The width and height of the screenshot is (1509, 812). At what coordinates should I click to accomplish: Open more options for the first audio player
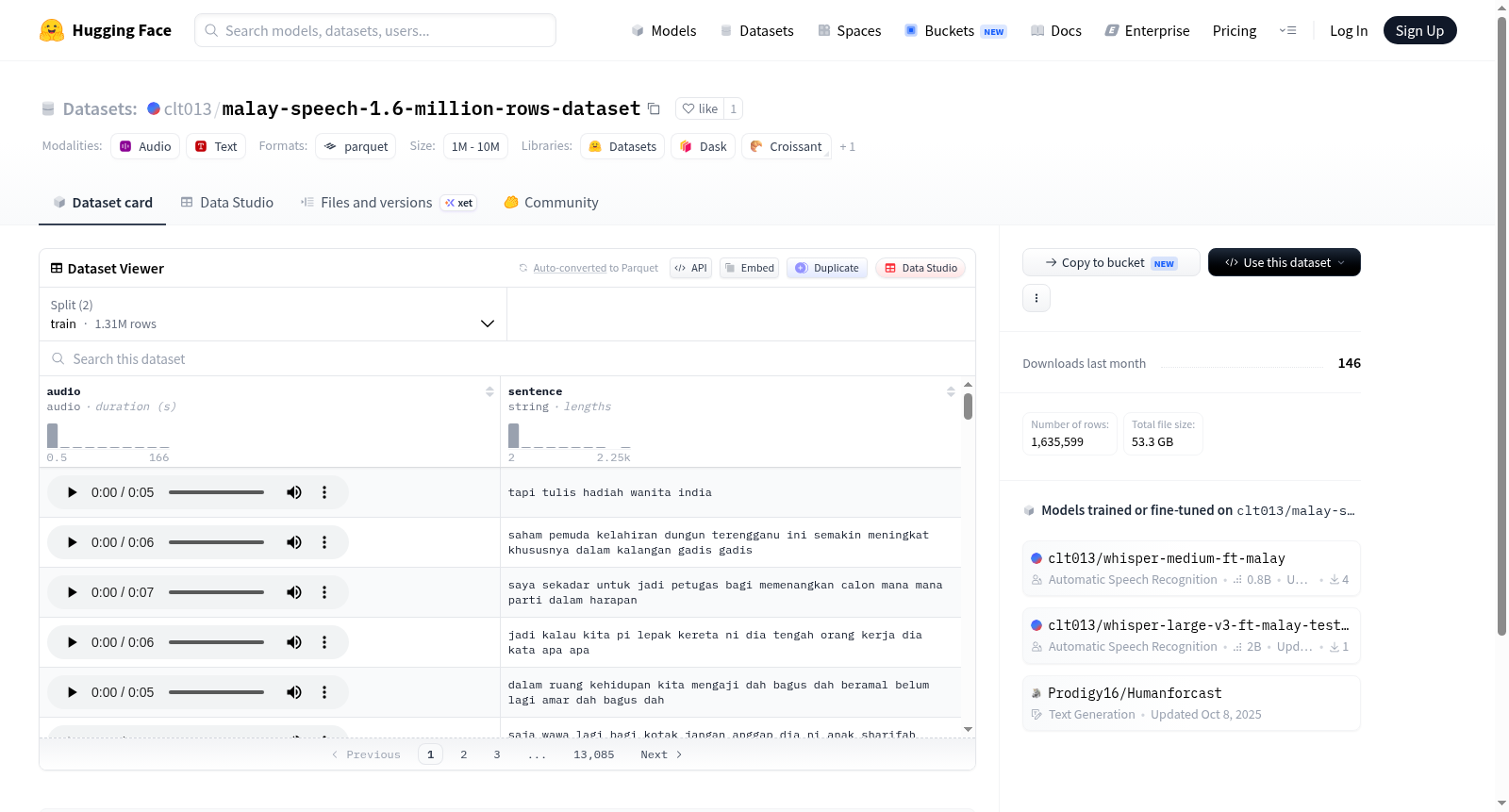click(x=324, y=492)
